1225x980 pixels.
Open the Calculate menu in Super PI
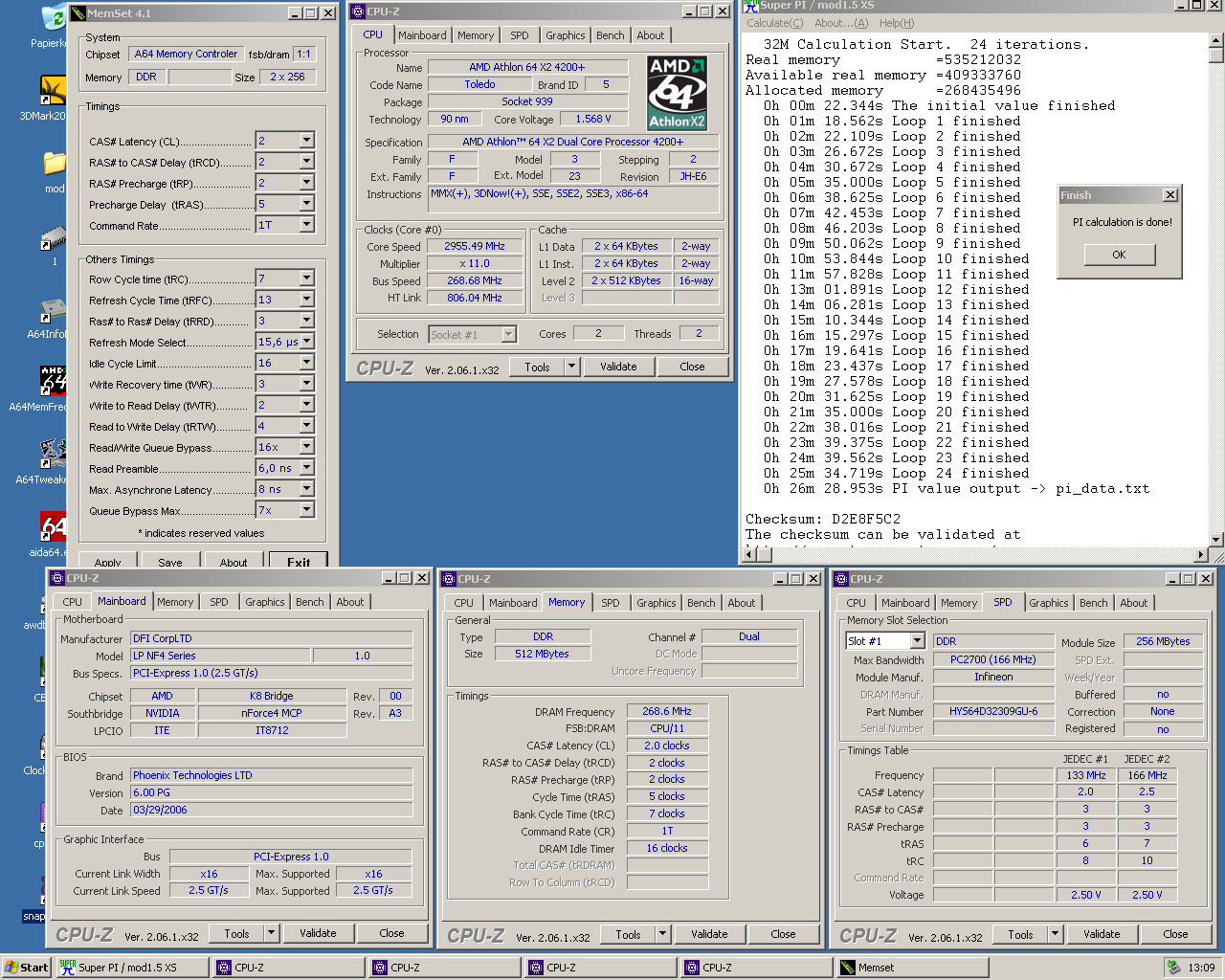(x=774, y=23)
